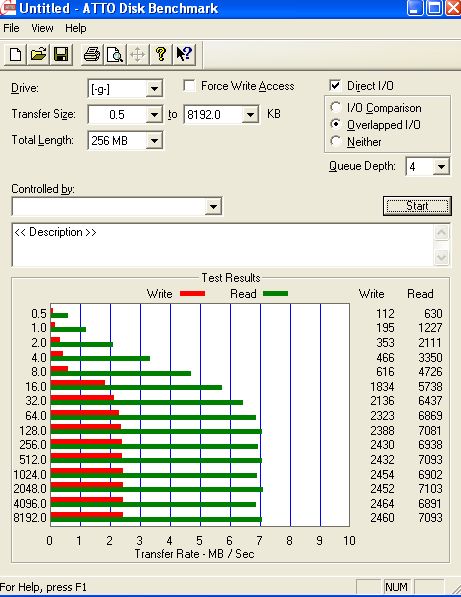Click the Write value 1834

(x=382, y=387)
